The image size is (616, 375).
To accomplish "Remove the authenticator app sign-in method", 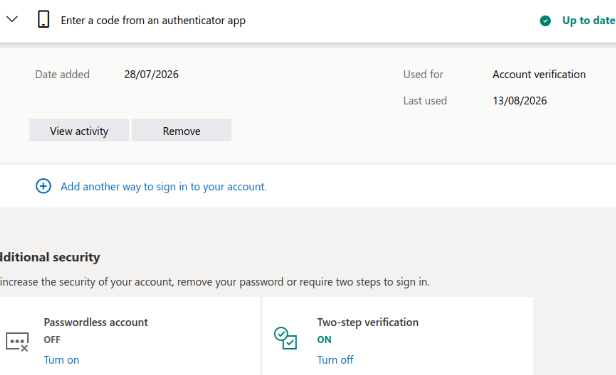I will pyautogui.click(x=182, y=130).
